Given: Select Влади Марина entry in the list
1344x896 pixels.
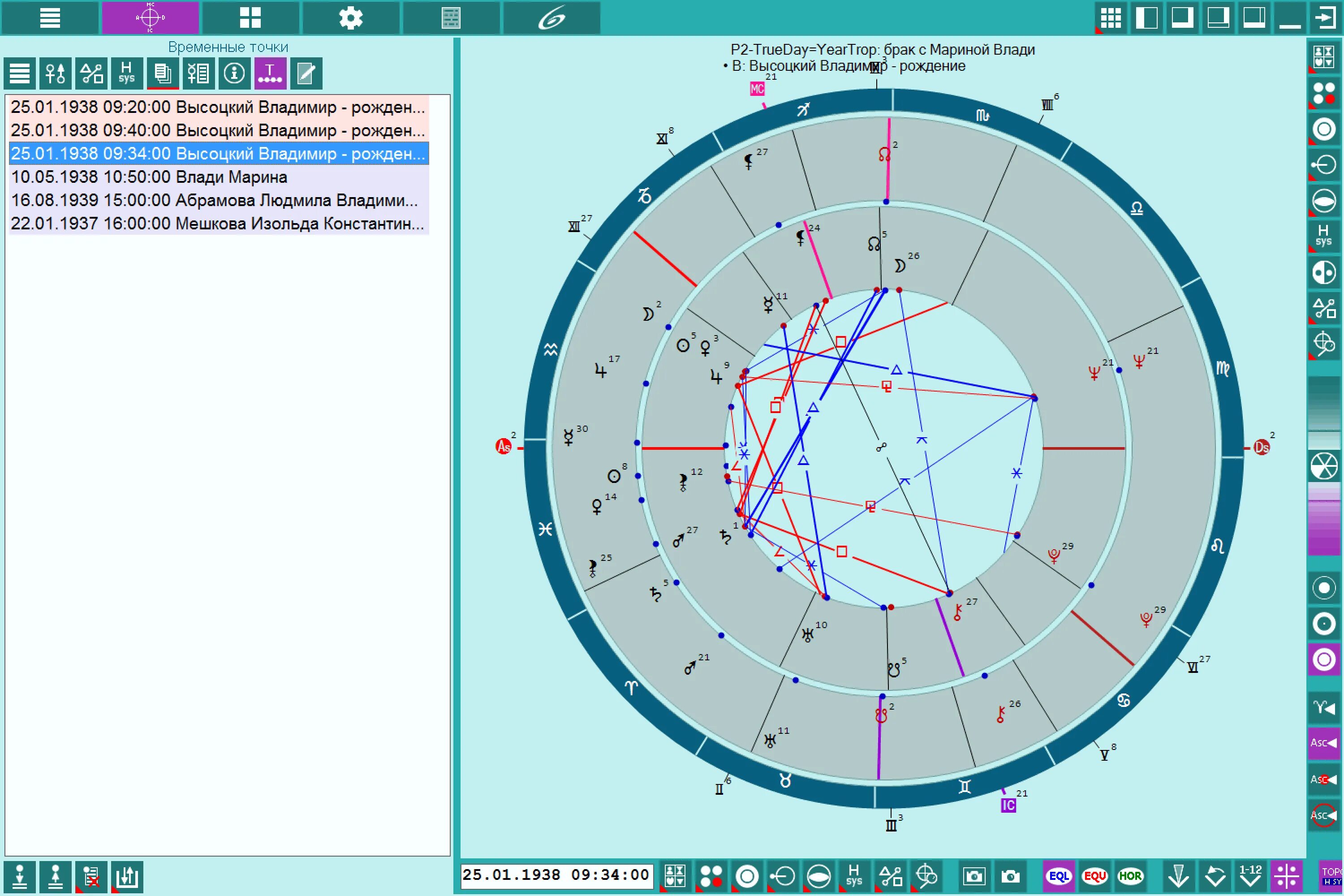Looking at the screenshot, I should [x=149, y=177].
